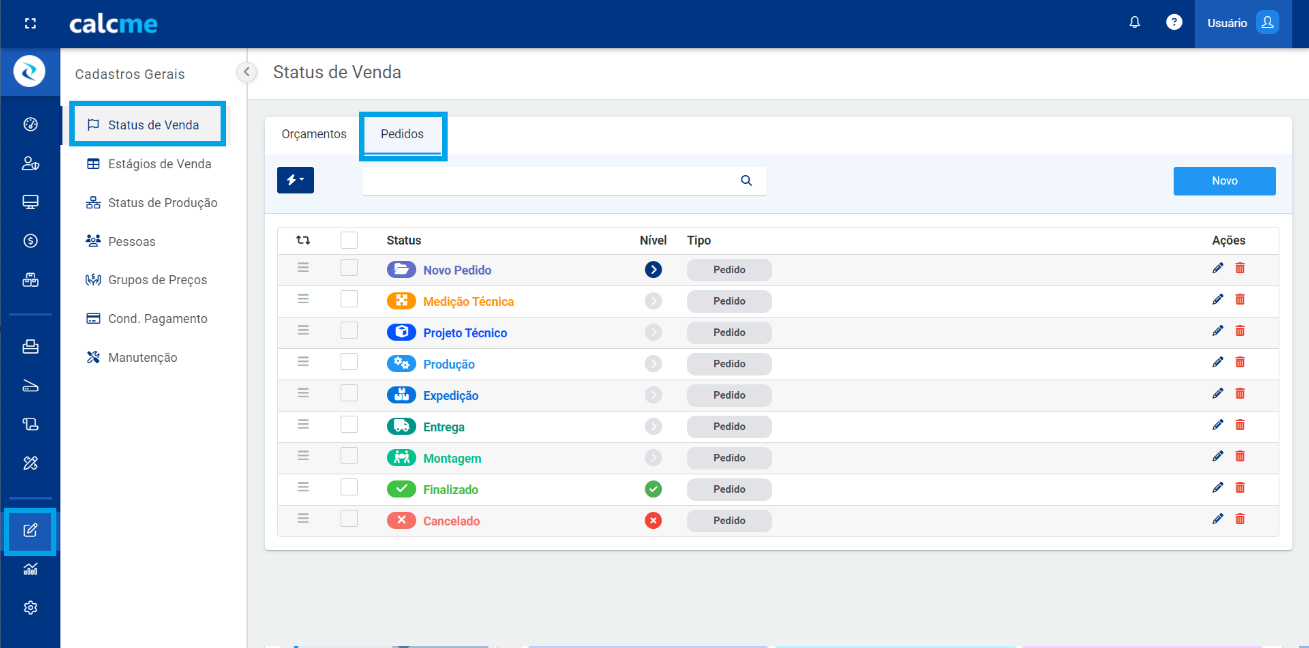This screenshot has height=648, width=1309.
Task: Click the trash icon for Entrega row
Action: [x=1240, y=425]
